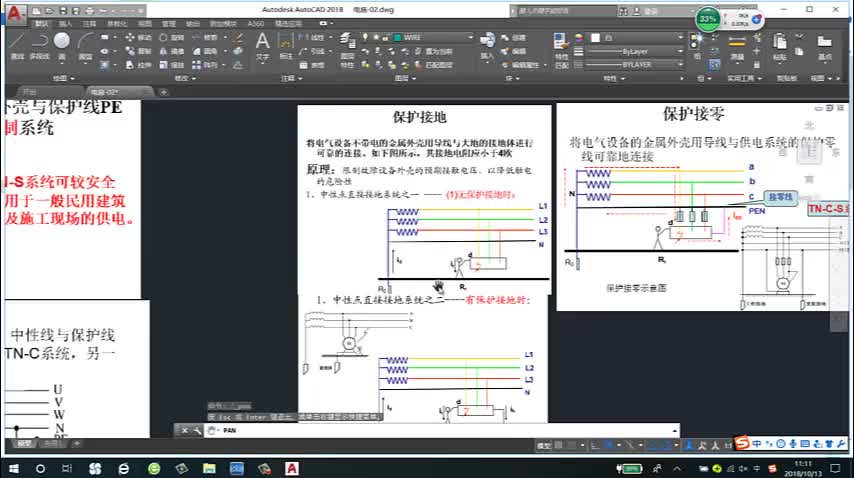
Task: Open File Explorer from taskbar
Action: (x=209, y=468)
